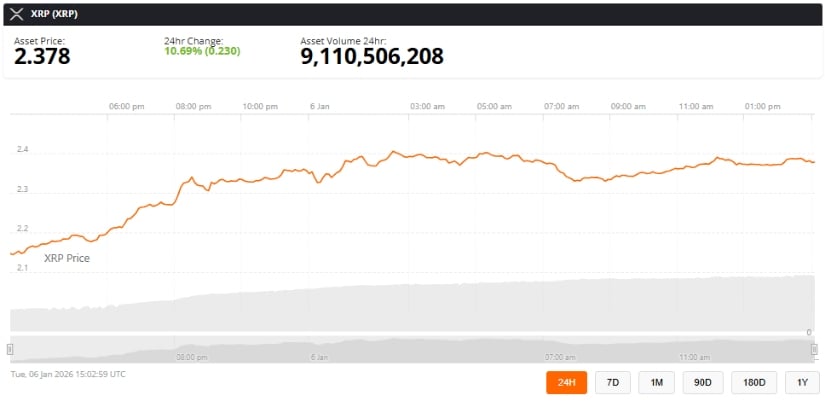Click the UTC timestamp text
Screen dimensions: 825x401
click(68, 374)
